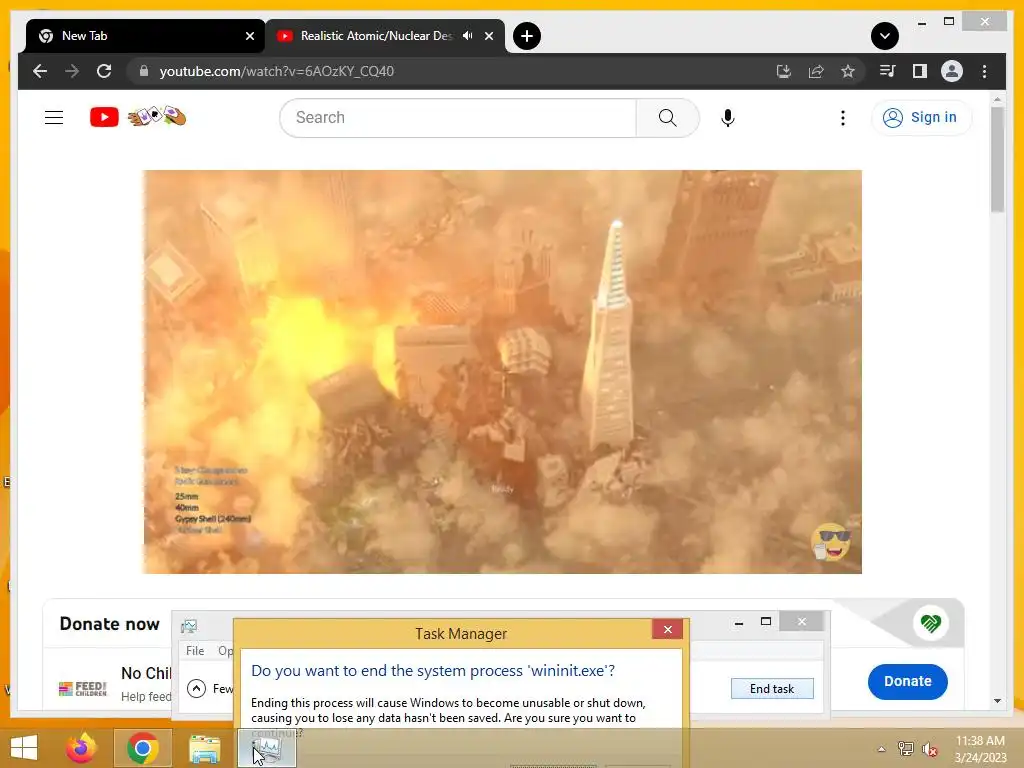The height and width of the screenshot is (768, 1024).
Task: Open the File menu in Task Manager
Action: (x=195, y=650)
